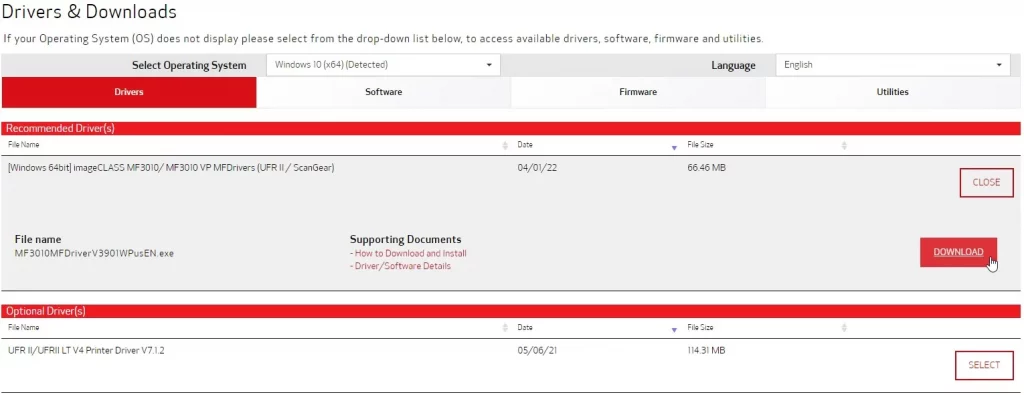The width and height of the screenshot is (1024, 395).
Task: Open the Language dropdown showing English
Action: coord(892,65)
